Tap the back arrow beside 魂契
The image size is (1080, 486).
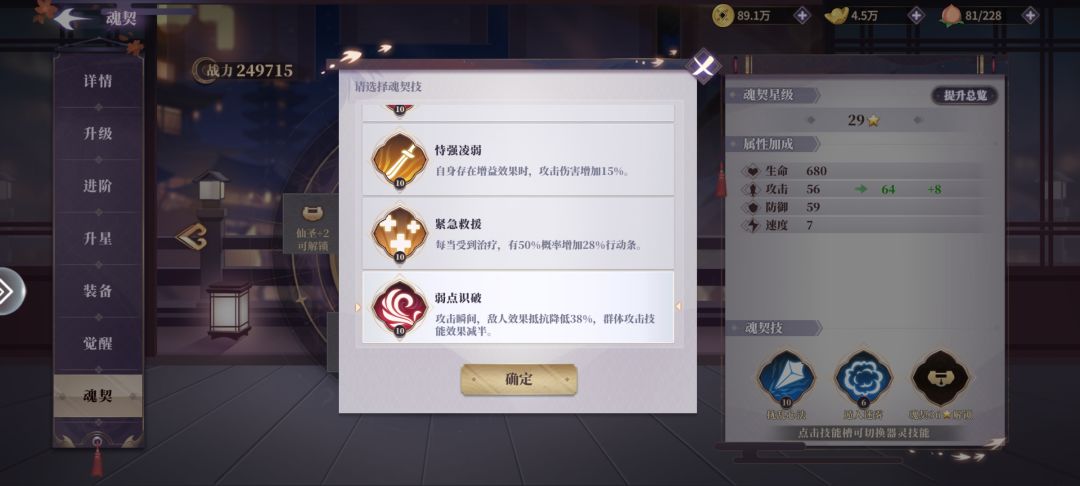point(72,19)
